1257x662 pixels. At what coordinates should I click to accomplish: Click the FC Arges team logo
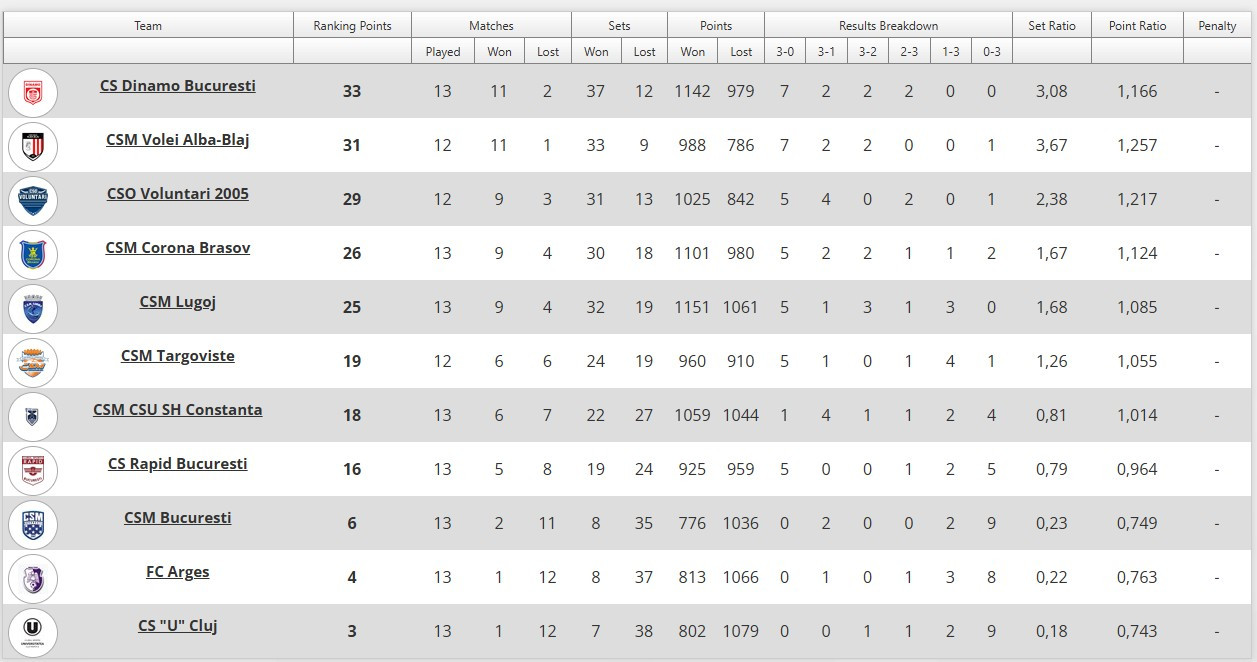(33, 578)
